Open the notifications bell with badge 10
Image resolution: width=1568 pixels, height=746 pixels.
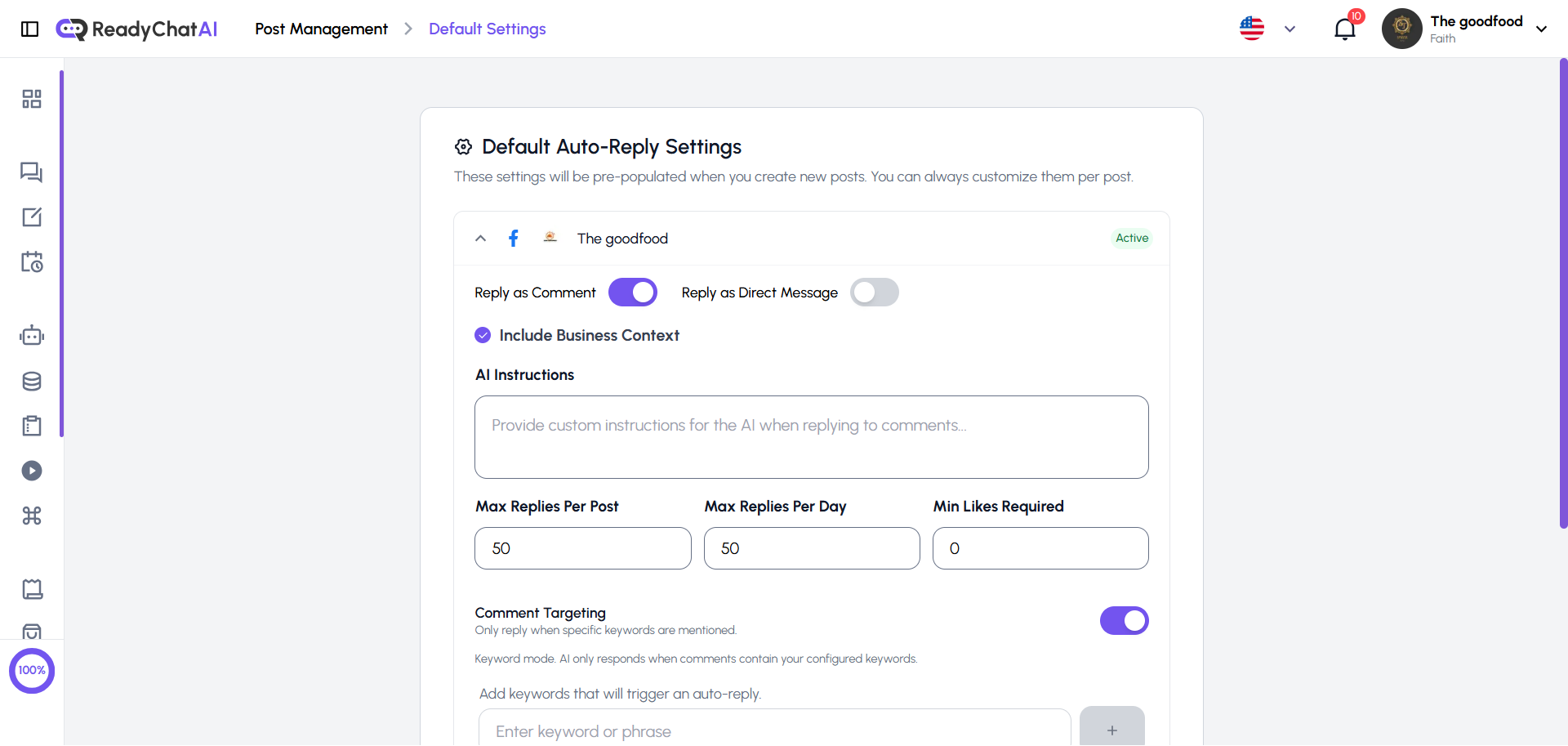click(x=1344, y=29)
